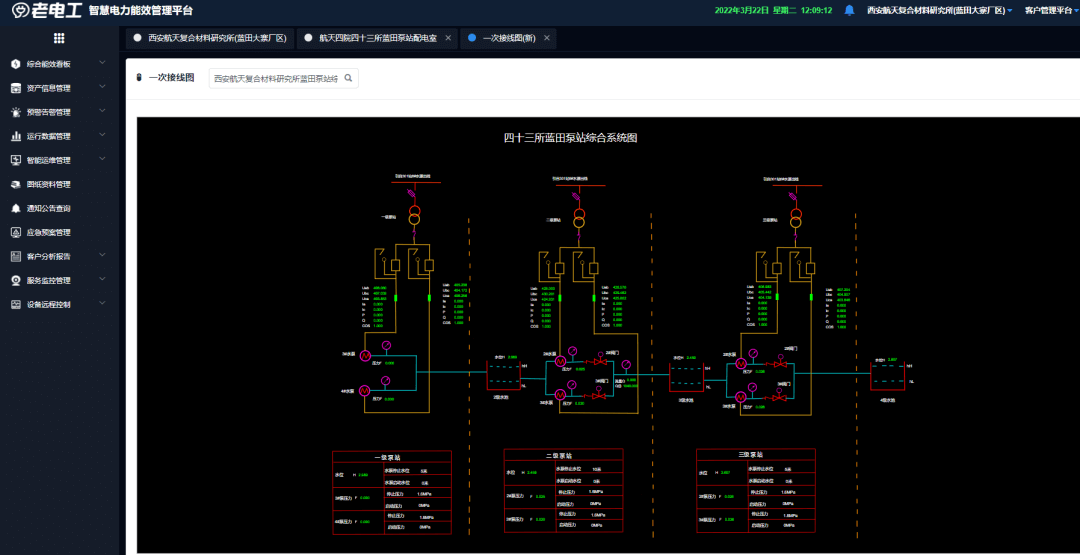
Task: Open the 西安航天复合材料研究所 dropdown in the header
Action: [939, 10]
